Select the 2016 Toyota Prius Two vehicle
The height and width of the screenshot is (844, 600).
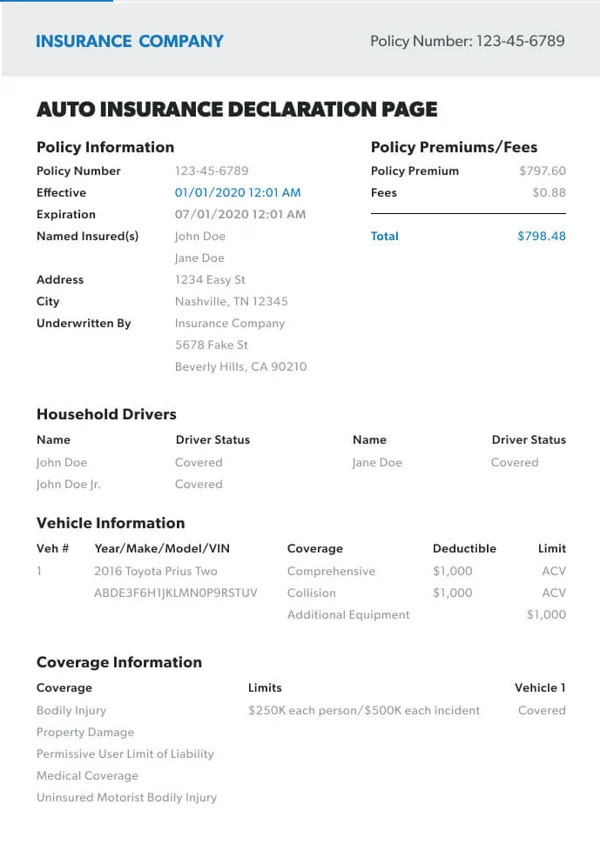coord(155,572)
